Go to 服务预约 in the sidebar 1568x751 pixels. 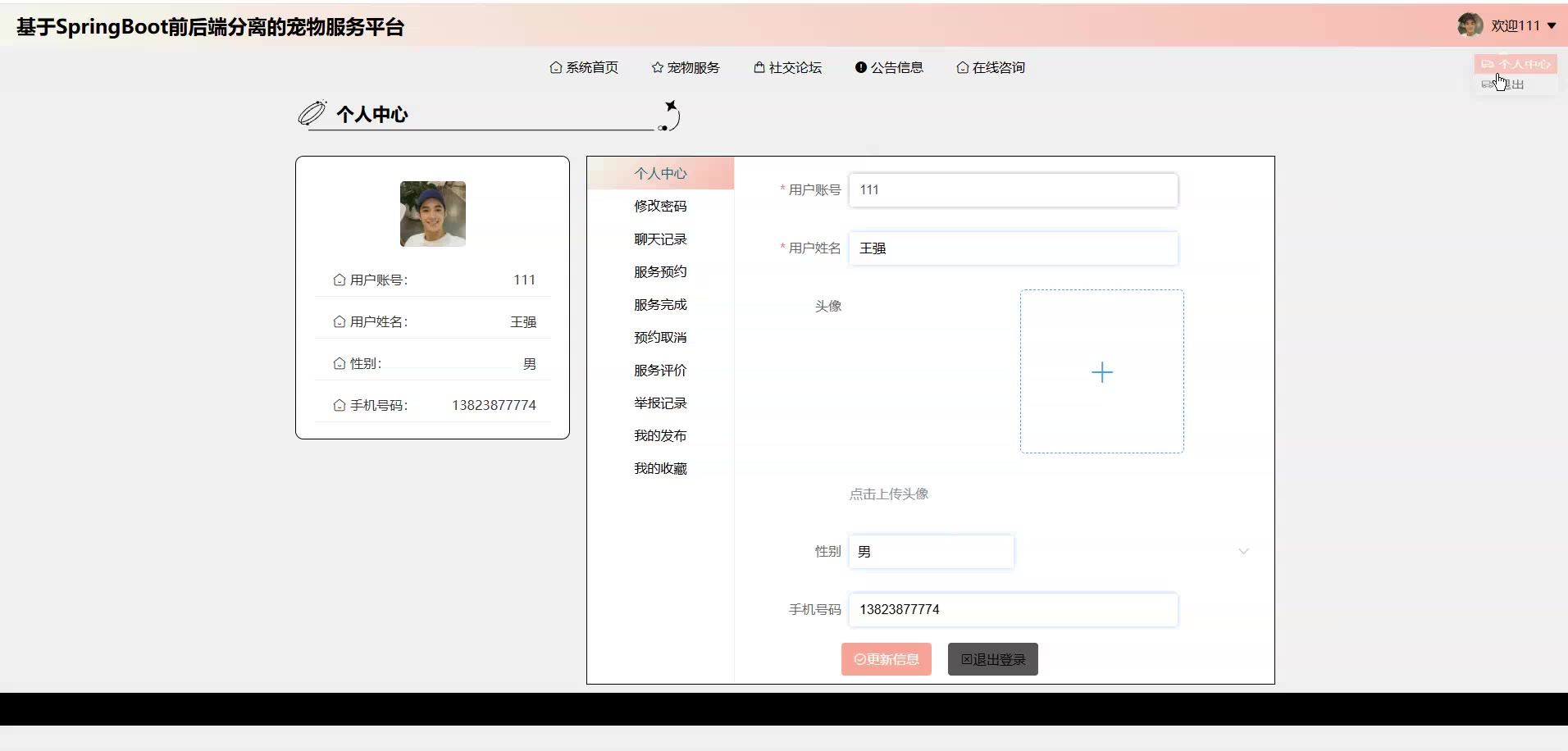660,272
